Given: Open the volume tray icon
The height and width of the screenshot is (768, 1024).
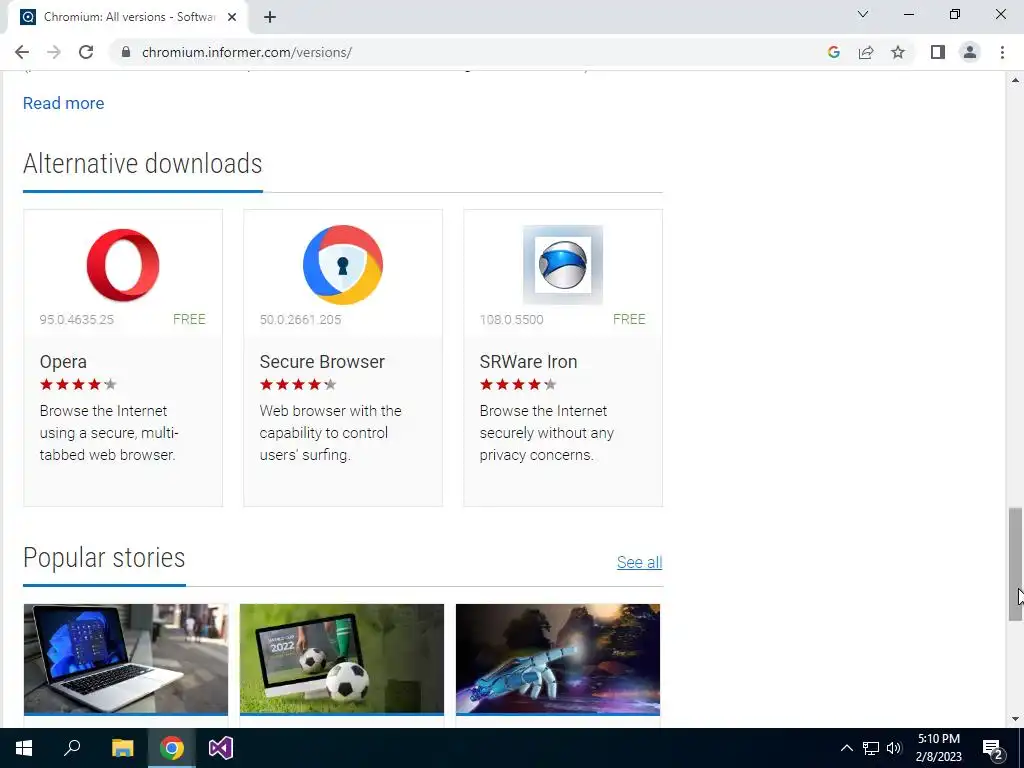Looking at the screenshot, I should pyautogui.click(x=894, y=748).
